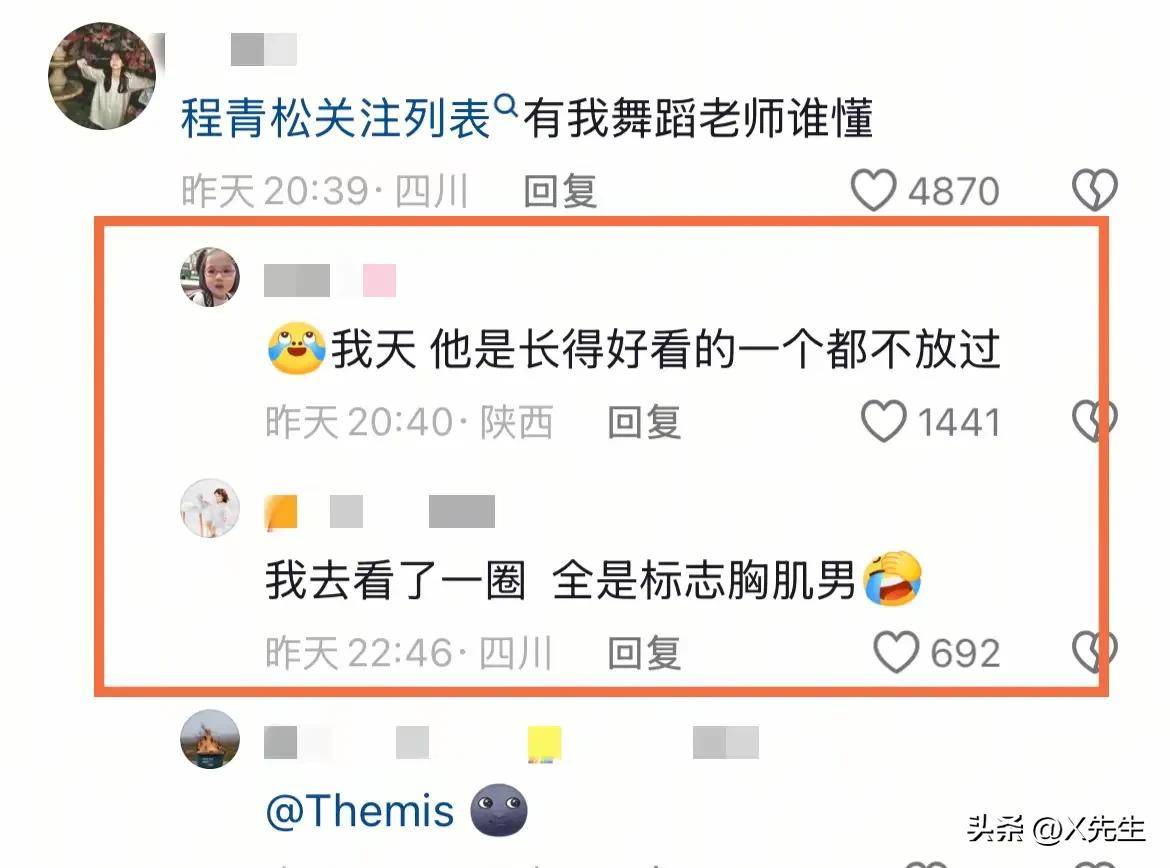Like the comment with 692 likes
The width and height of the screenshot is (1170, 868).
pyautogui.click(x=896, y=652)
